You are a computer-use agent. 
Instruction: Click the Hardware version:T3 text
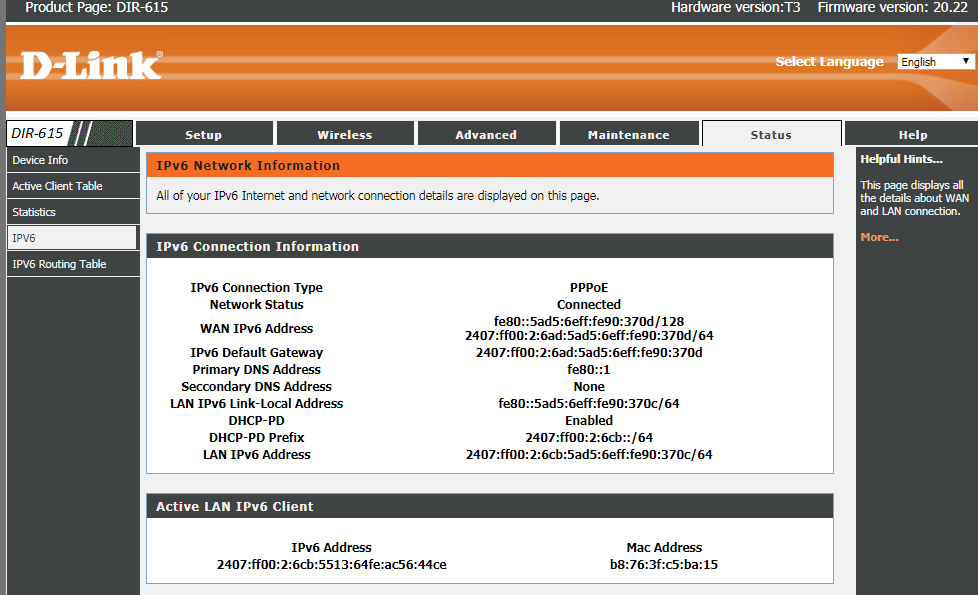click(x=735, y=7)
